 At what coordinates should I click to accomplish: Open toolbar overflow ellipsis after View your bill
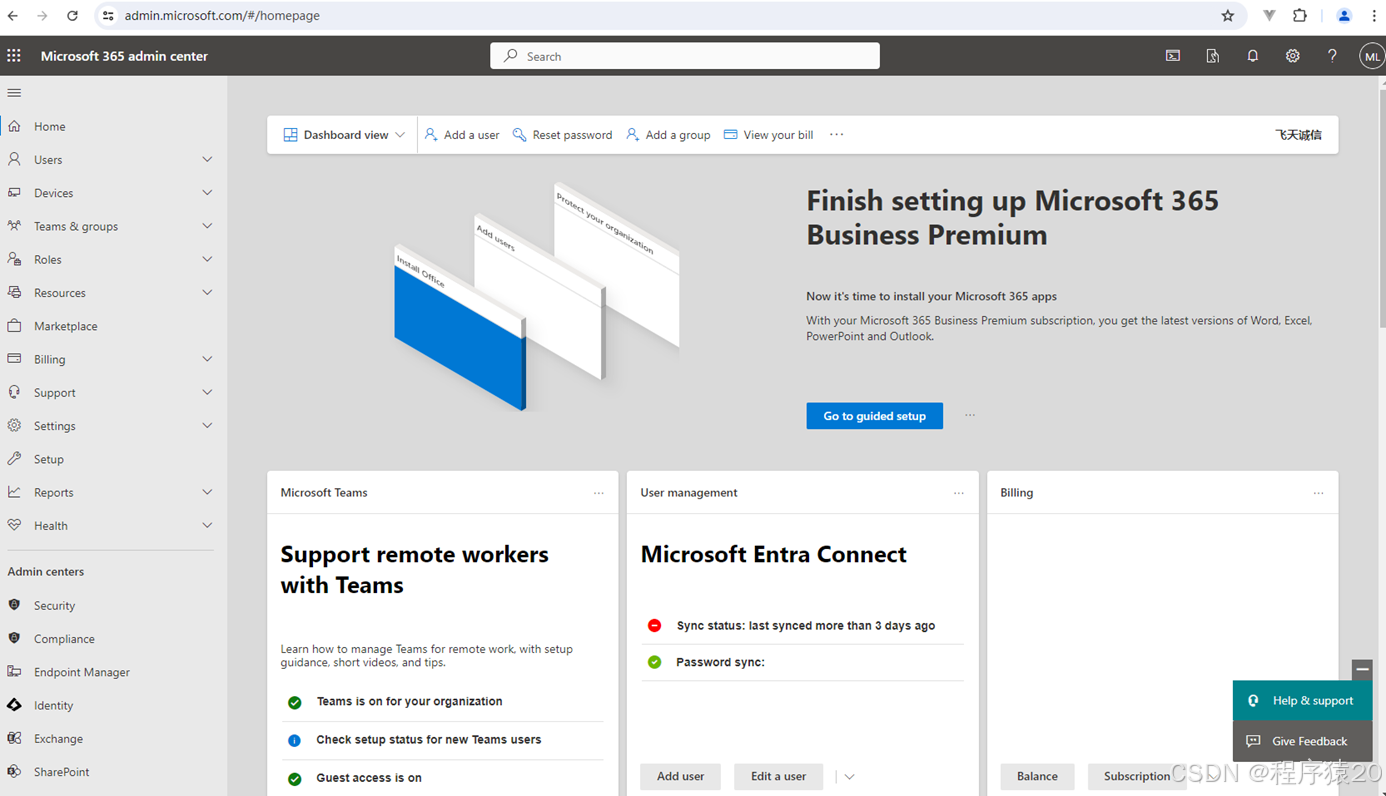(837, 135)
